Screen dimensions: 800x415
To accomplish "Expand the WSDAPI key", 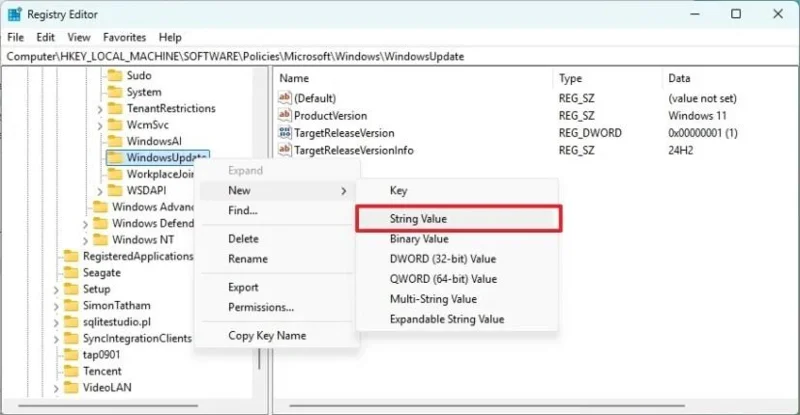I will coord(100,191).
